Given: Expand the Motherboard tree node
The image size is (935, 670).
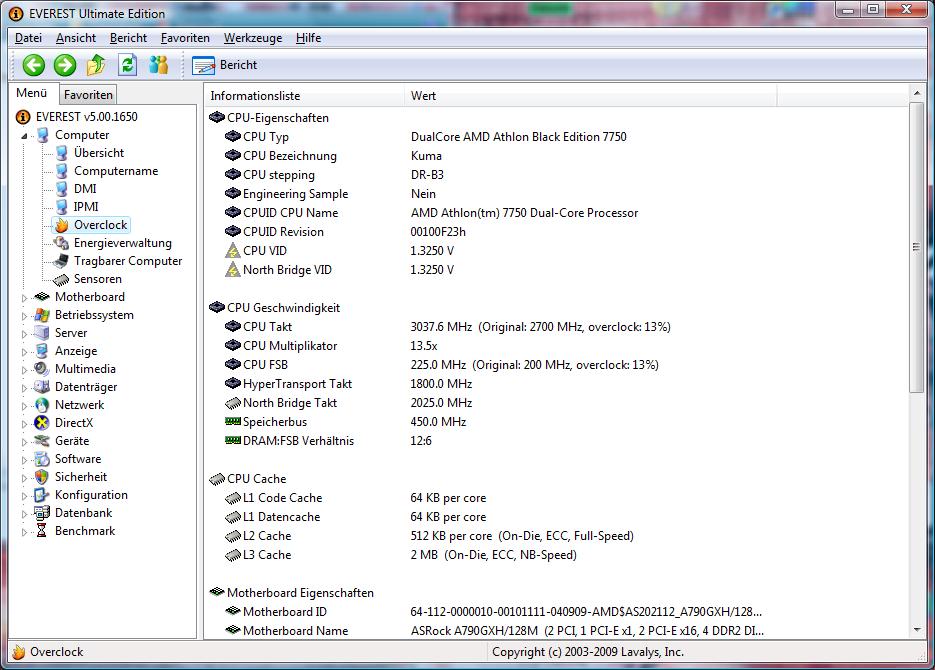Looking at the screenshot, I should tap(24, 297).
